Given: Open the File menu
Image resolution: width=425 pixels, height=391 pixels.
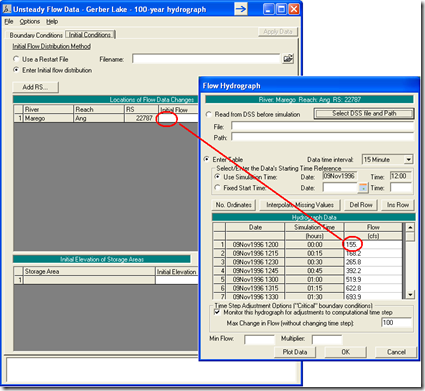Looking at the screenshot, I should 9,22.
